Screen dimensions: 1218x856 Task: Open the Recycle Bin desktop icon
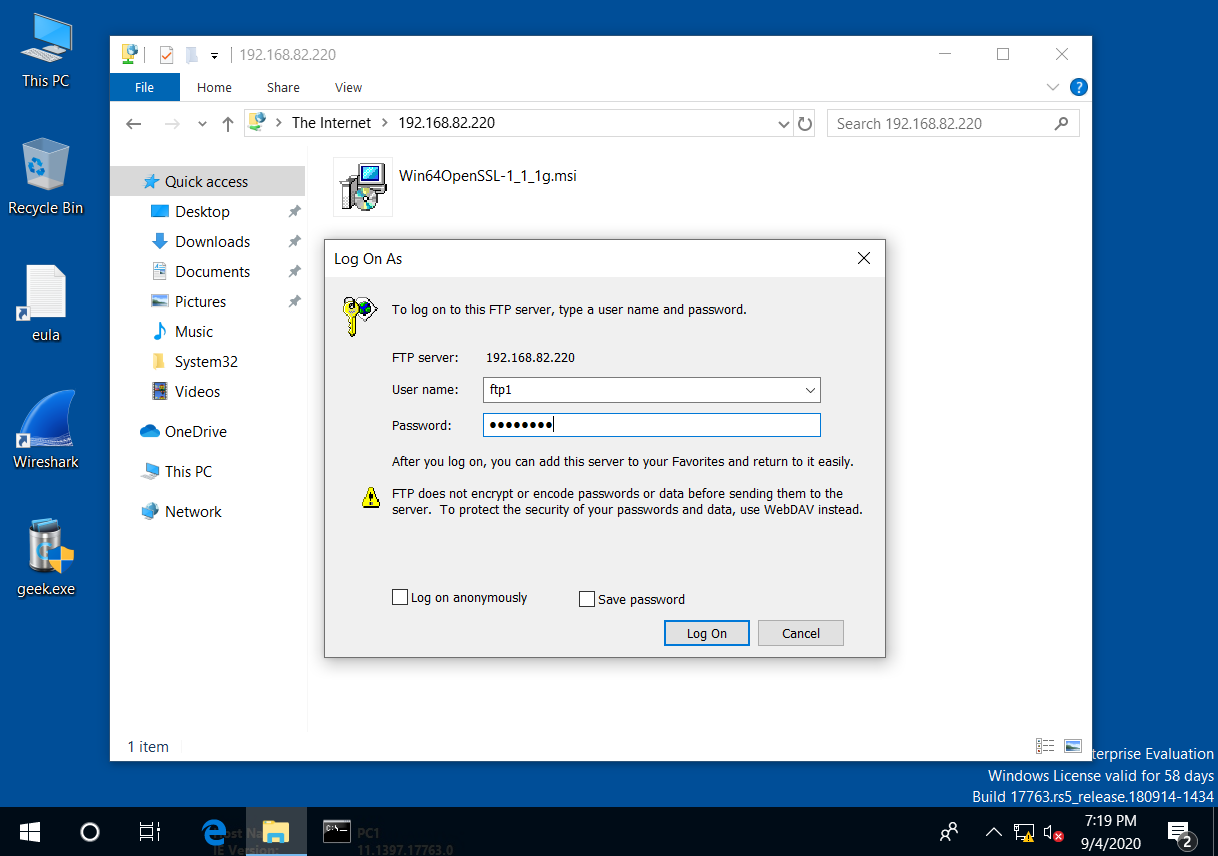coord(46,177)
